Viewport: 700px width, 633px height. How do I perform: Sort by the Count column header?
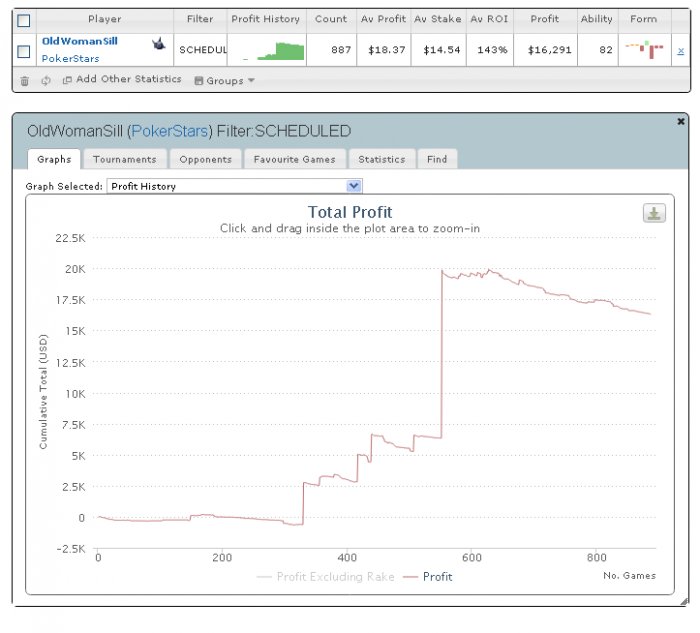(x=331, y=19)
